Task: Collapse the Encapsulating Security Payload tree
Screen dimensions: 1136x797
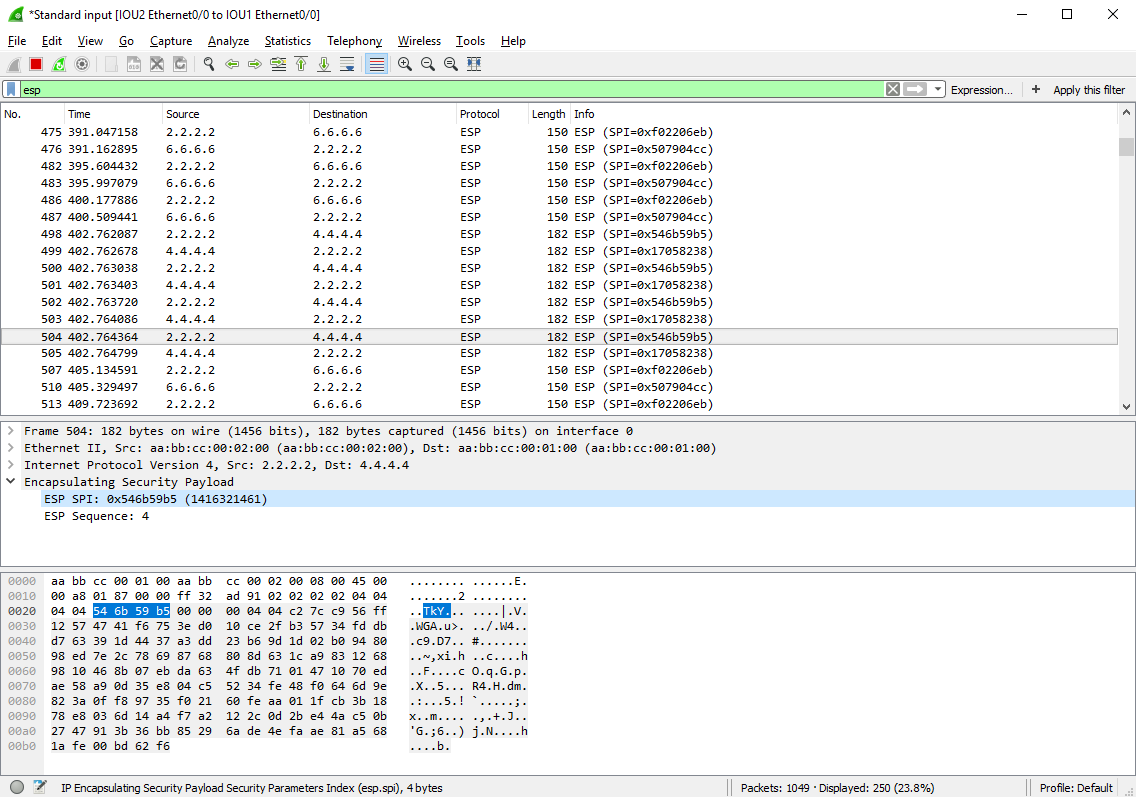Action: (x=11, y=482)
